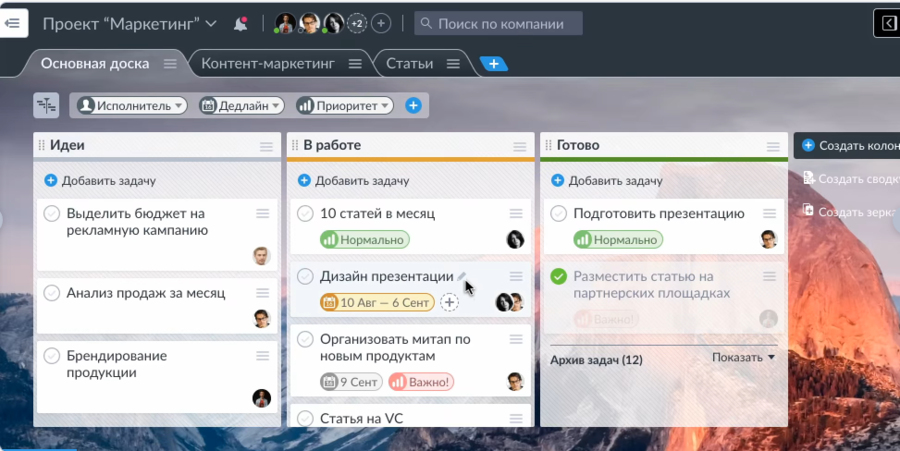This screenshot has width=900, height=451.
Task: Switch to Статьи tab
Action: [x=409, y=64]
